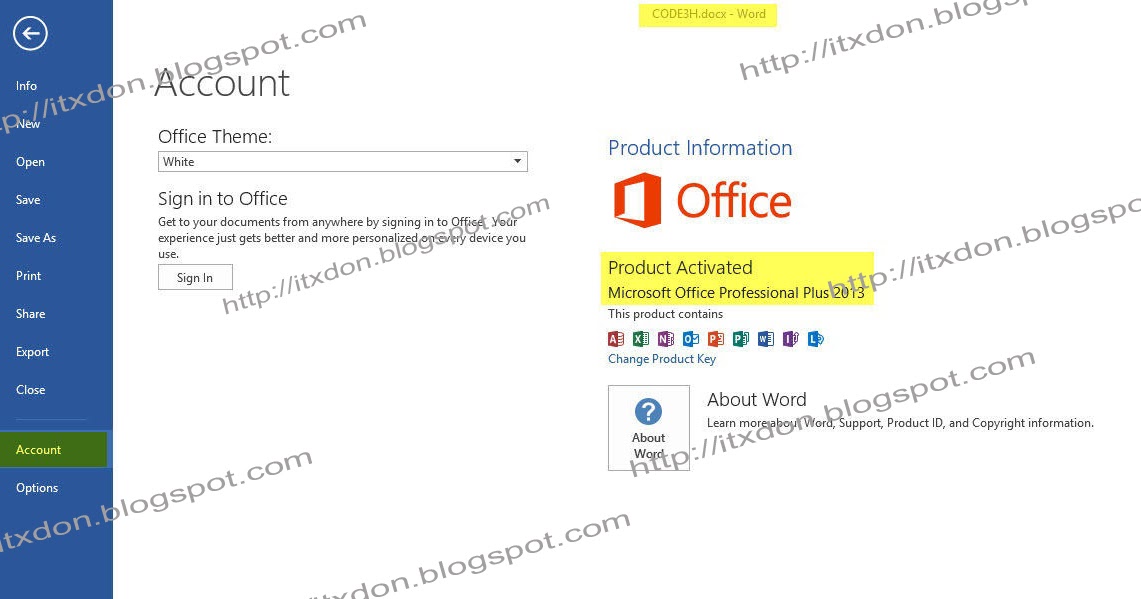Click the back arrow to return to document
Viewport: 1141px width, 599px height.
coord(30,33)
